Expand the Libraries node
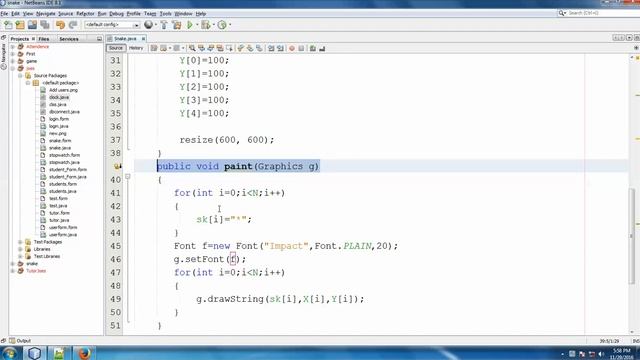The width and height of the screenshot is (640, 360). (x=20, y=249)
